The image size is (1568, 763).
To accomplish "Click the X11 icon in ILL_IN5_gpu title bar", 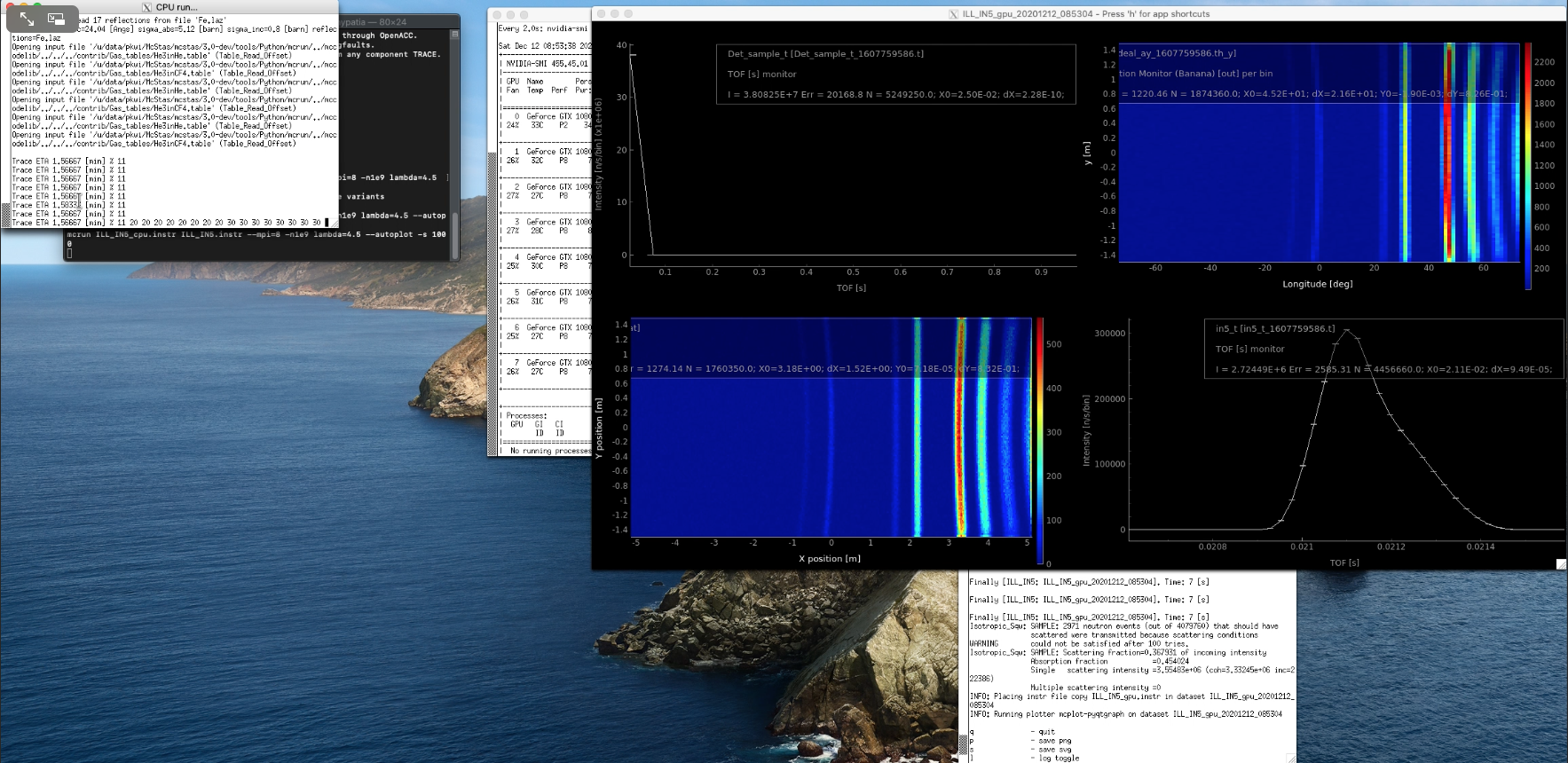I will (953, 14).
